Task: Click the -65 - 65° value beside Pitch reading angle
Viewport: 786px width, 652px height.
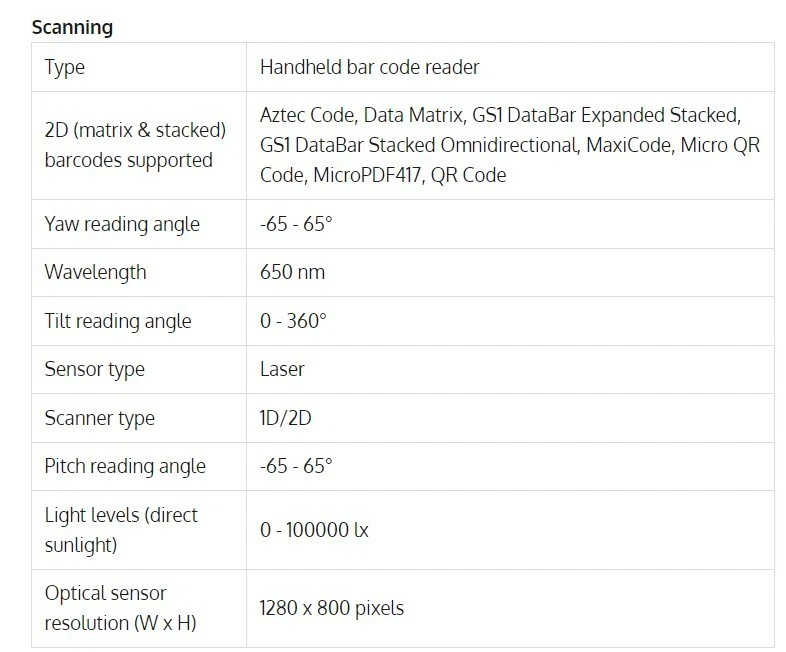Action: pyautogui.click(x=296, y=466)
